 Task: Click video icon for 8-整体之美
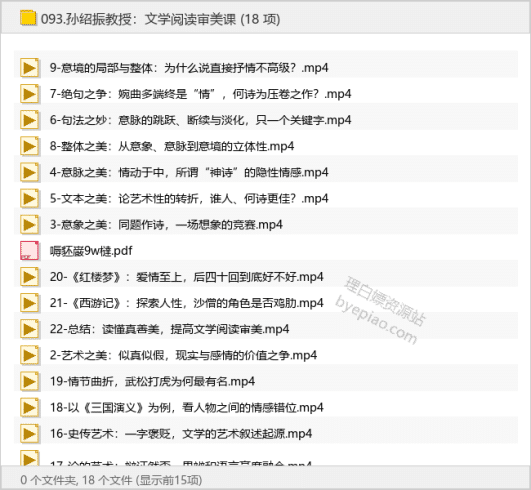[29, 146]
